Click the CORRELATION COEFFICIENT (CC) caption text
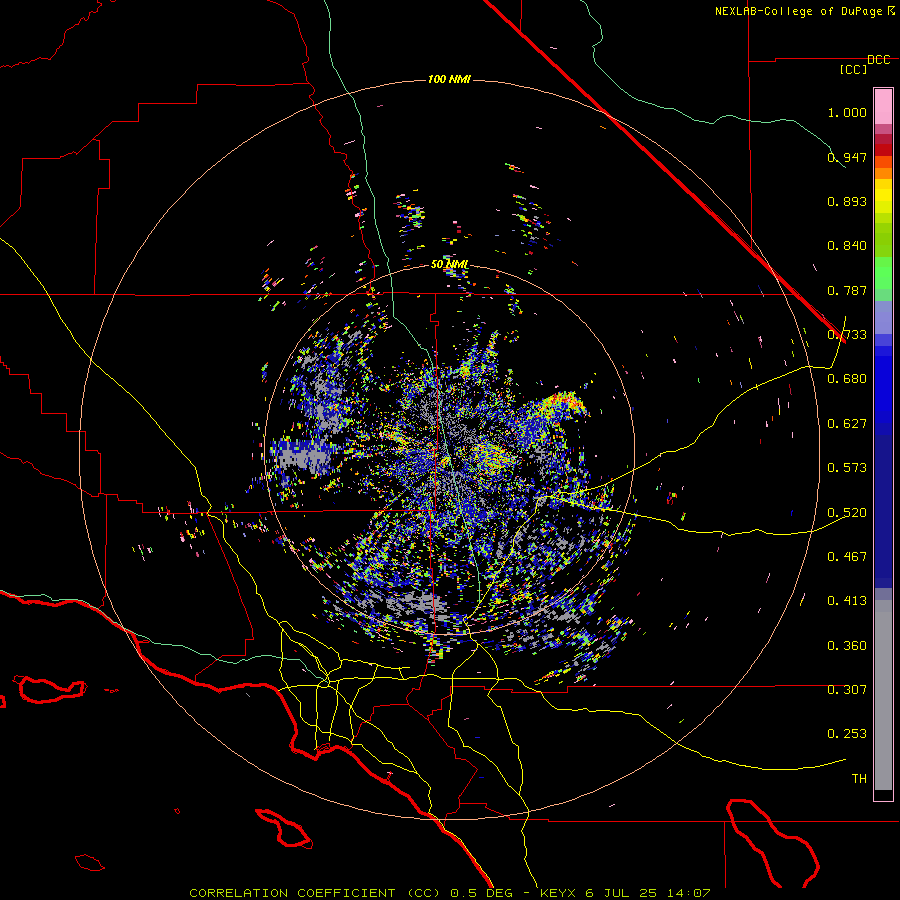900x900 pixels. [315, 893]
